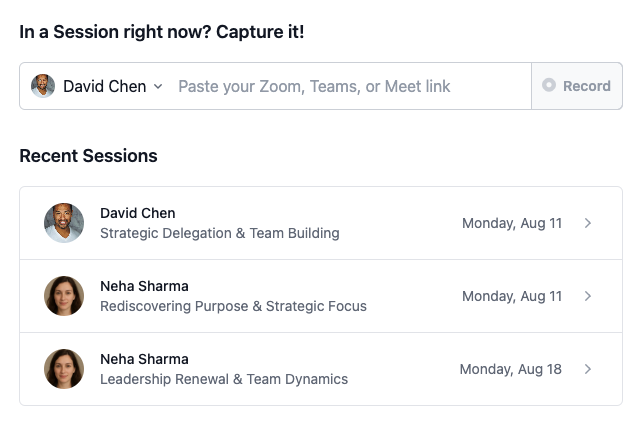Expand arrow for Strategic Delegation session row
This screenshot has width=638, height=422.
click(x=588, y=223)
